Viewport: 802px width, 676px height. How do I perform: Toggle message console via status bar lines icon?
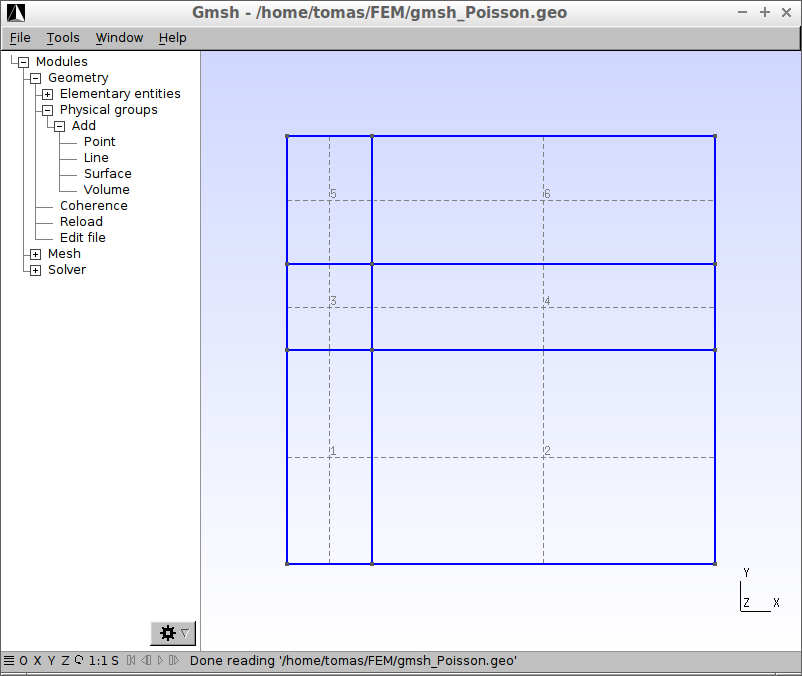point(9,661)
